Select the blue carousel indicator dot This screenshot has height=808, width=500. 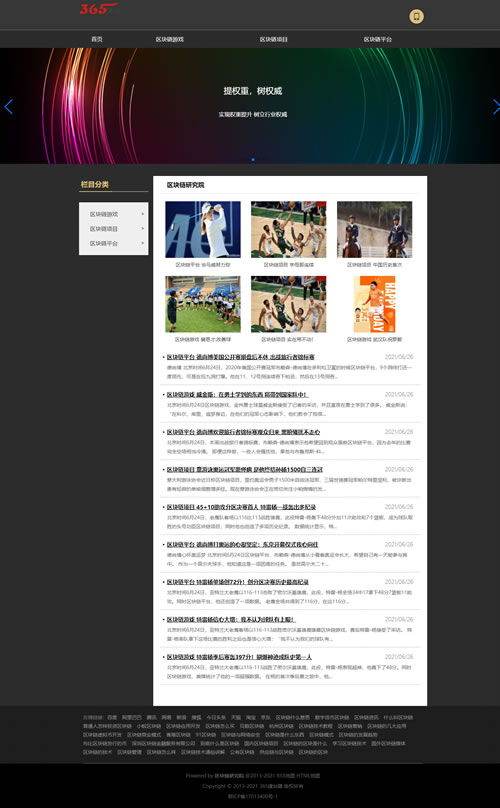[x=253, y=160]
